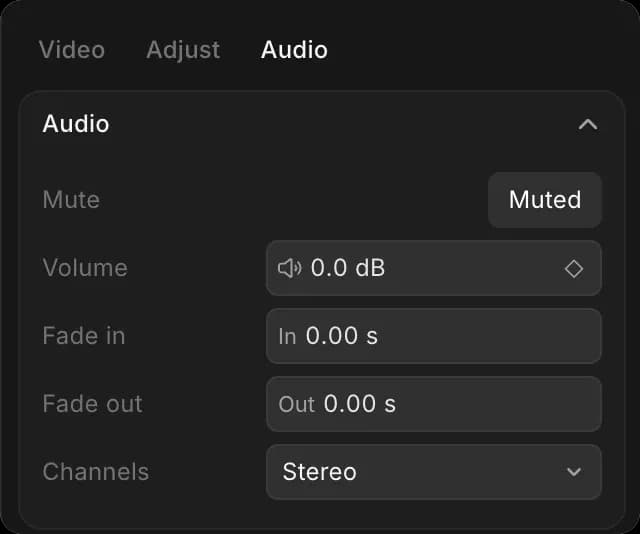Select the Audio tab
The width and height of the screenshot is (640, 534).
(294, 50)
